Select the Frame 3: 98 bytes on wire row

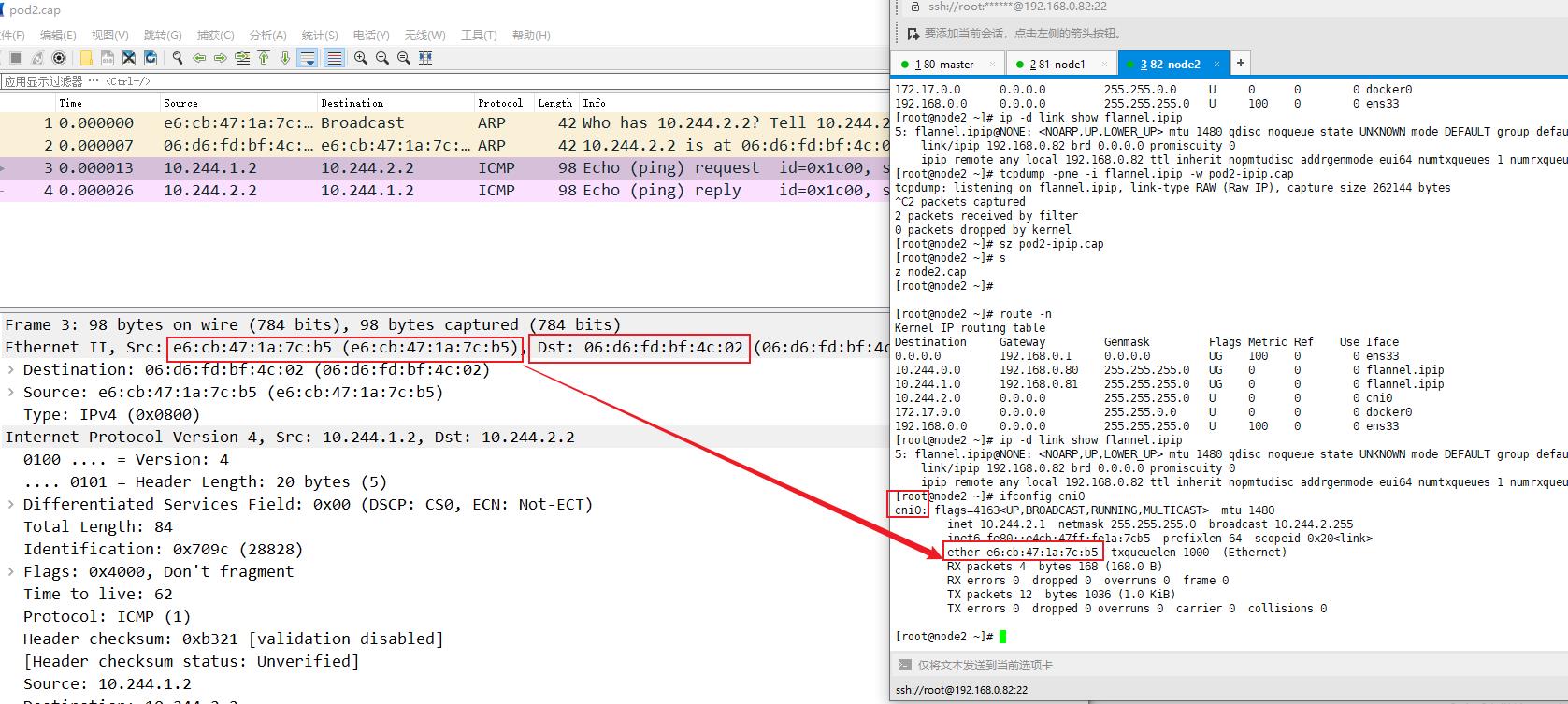click(x=444, y=324)
